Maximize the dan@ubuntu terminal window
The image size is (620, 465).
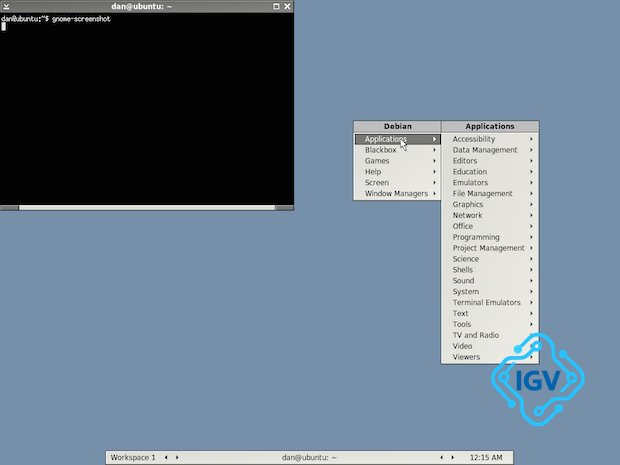click(x=276, y=6)
